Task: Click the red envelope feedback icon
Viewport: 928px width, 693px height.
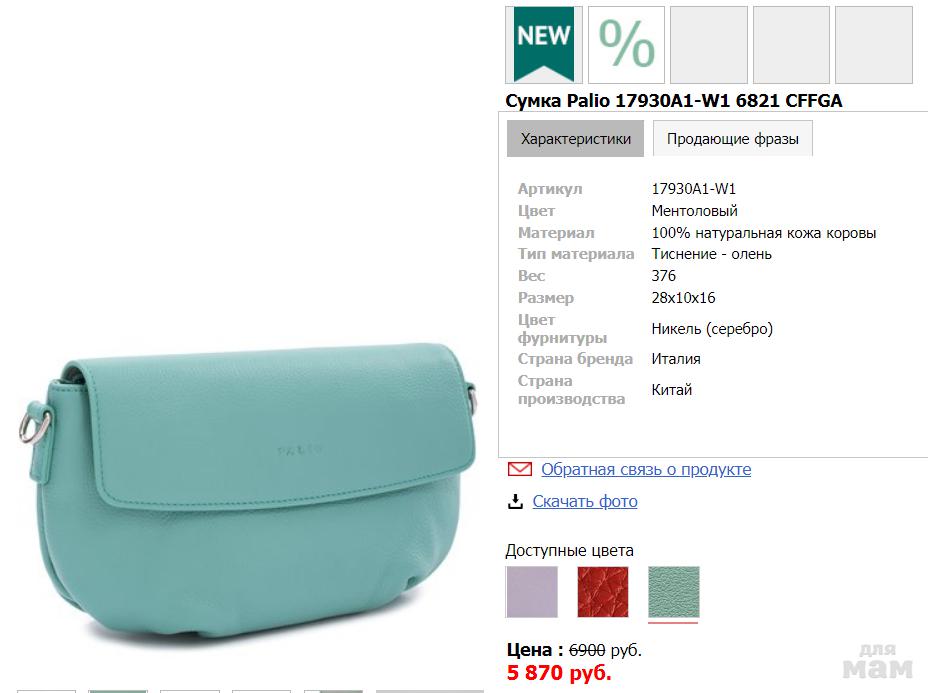Action: [x=519, y=469]
